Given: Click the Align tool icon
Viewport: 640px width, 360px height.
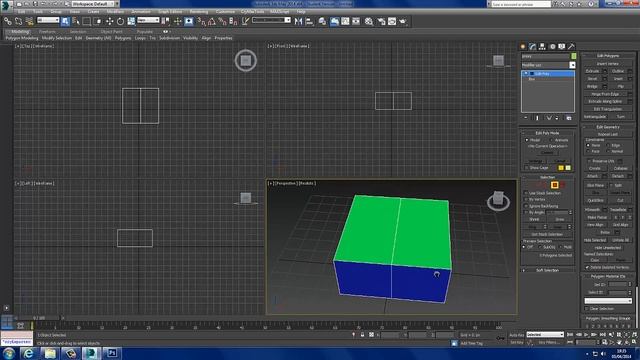Looking at the screenshot, I should coord(309,21).
